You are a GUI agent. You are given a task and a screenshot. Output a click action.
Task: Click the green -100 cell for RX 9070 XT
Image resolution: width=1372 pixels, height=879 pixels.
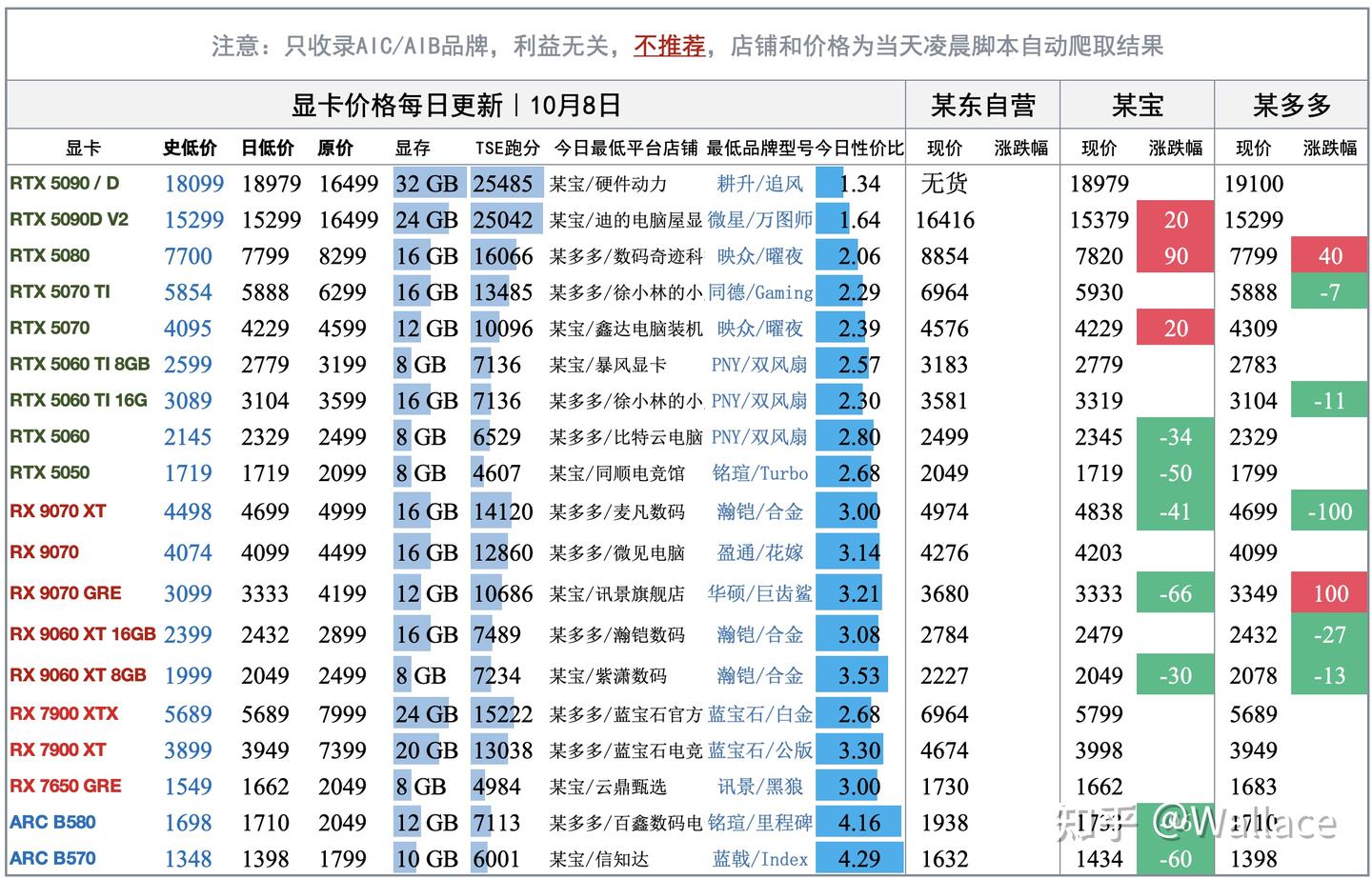[1330, 511]
